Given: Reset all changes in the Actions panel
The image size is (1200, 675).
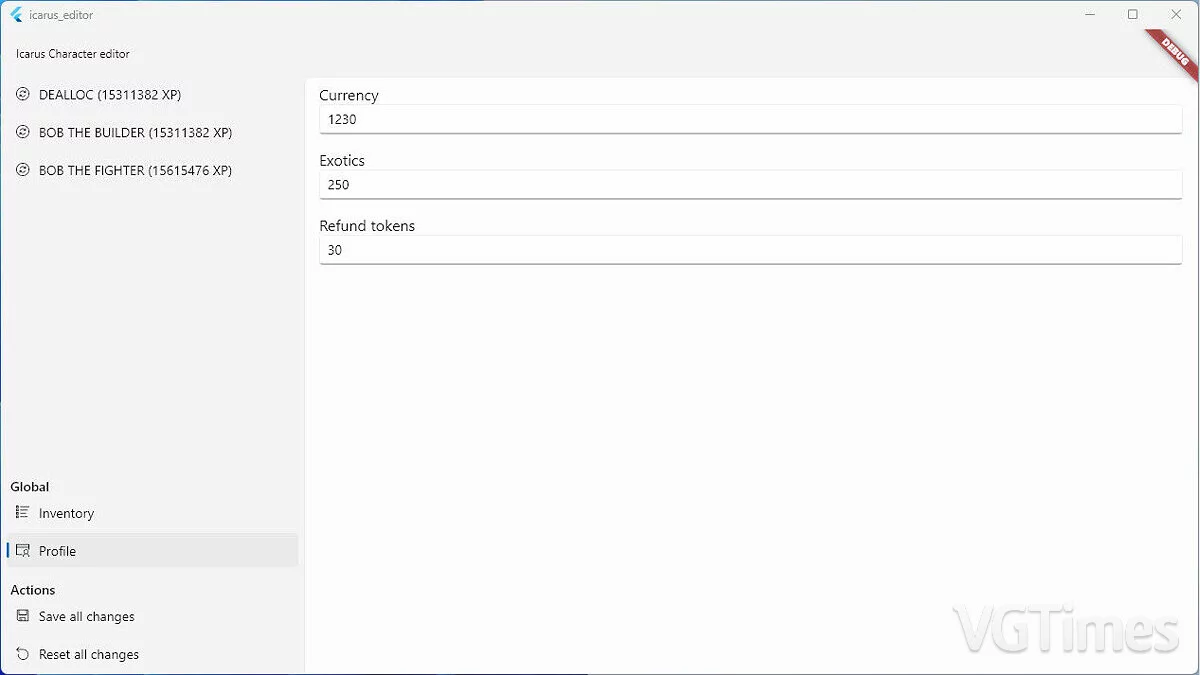Looking at the screenshot, I should coord(89,654).
